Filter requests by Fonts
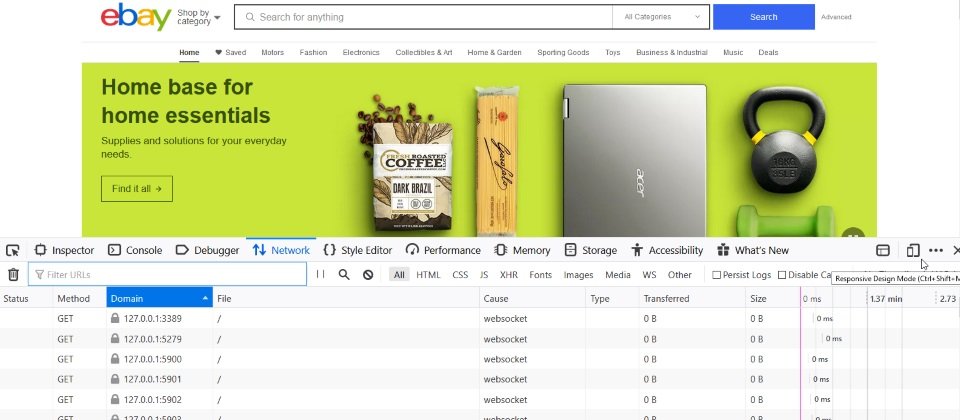 tap(541, 275)
